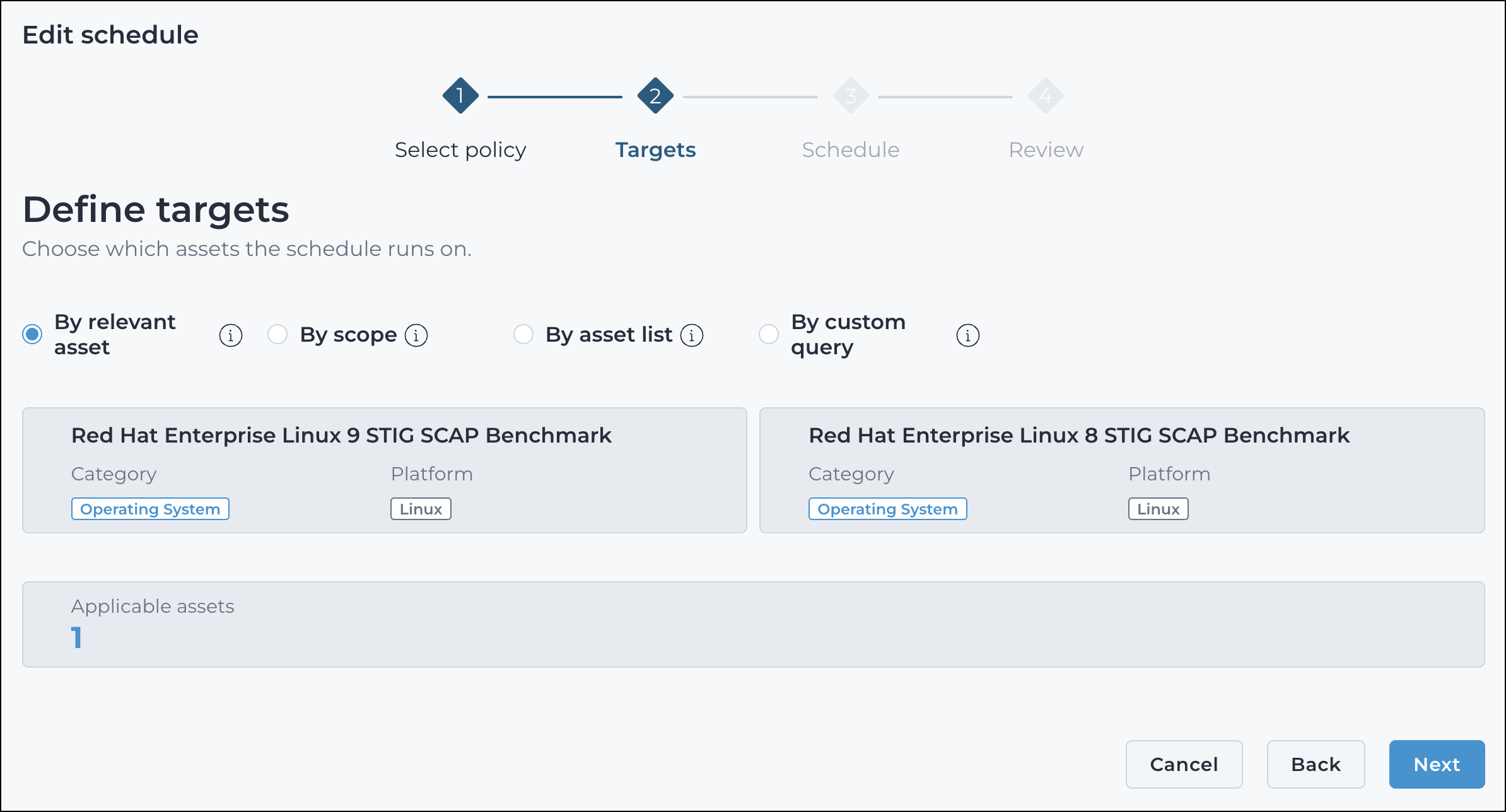The height and width of the screenshot is (812, 1506).
Task: Jump to step 4 diamond marker
Action: [x=1046, y=96]
